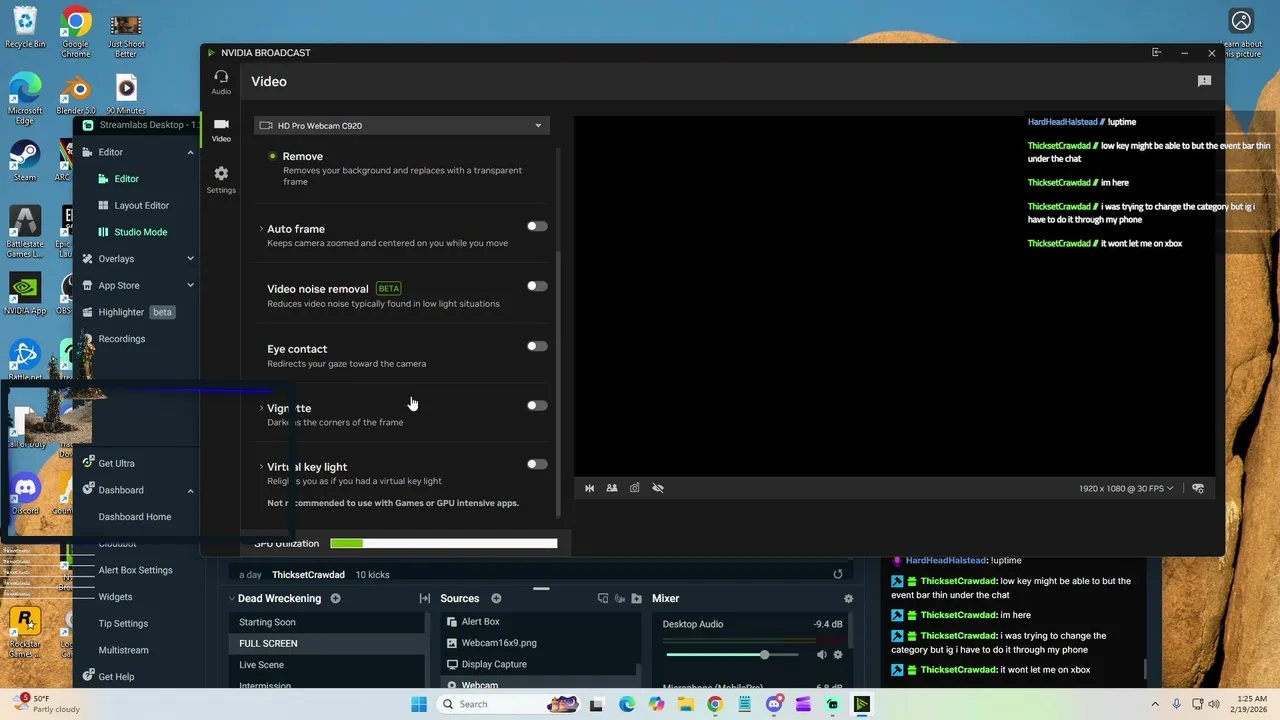Expand the Overlays menu in Streamlabs
Image resolution: width=1280 pixels, height=720 pixels.
190,259
